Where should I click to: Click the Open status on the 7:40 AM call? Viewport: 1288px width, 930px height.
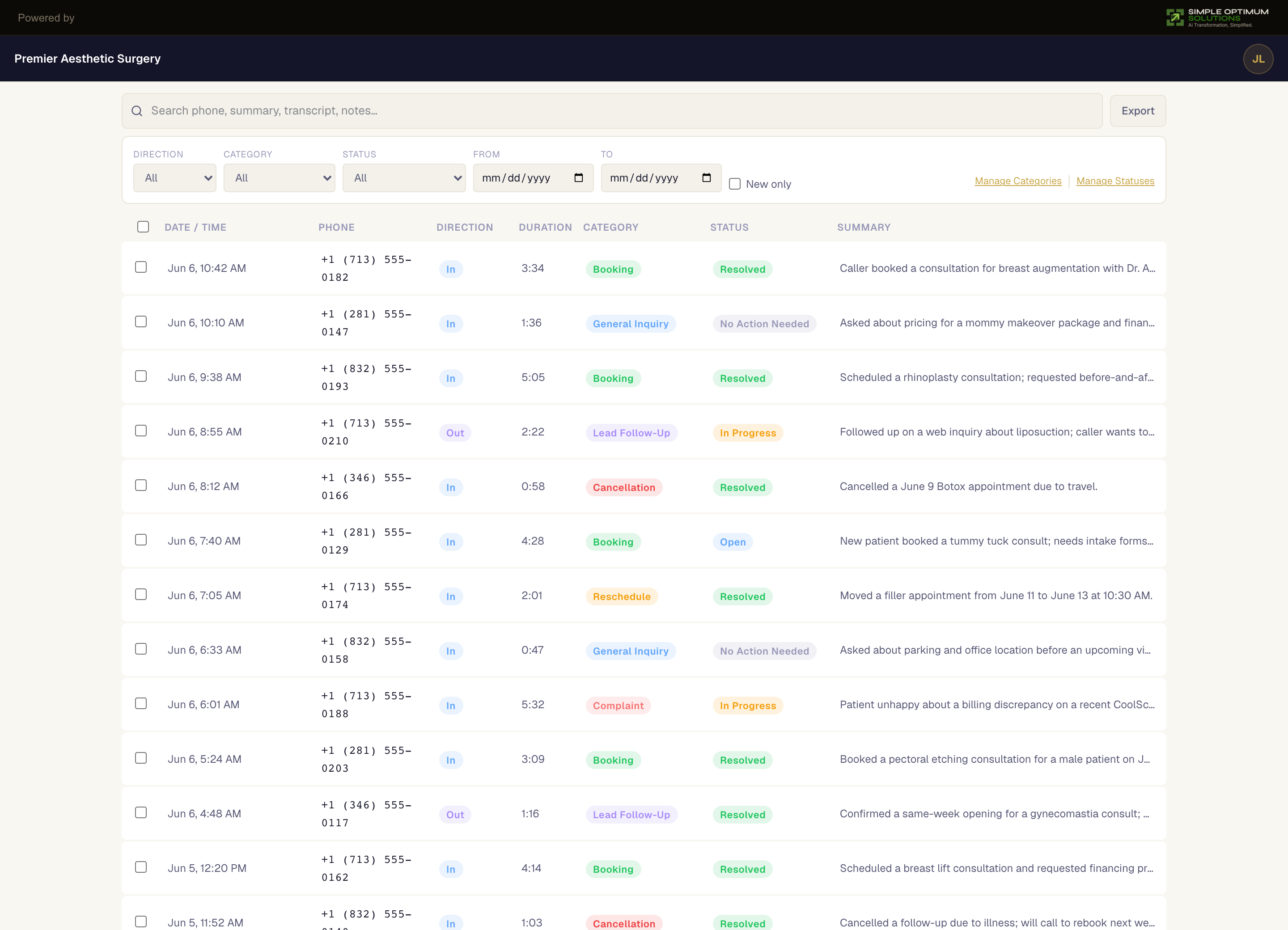[x=733, y=541]
